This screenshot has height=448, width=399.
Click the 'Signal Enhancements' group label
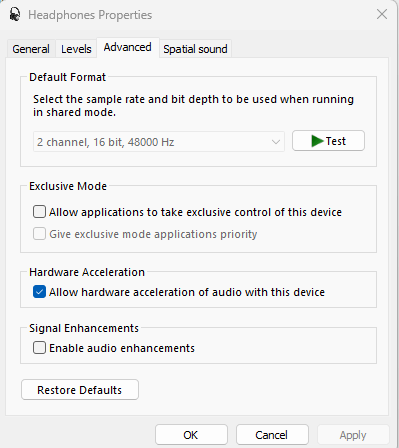click(x=84, y=328)
